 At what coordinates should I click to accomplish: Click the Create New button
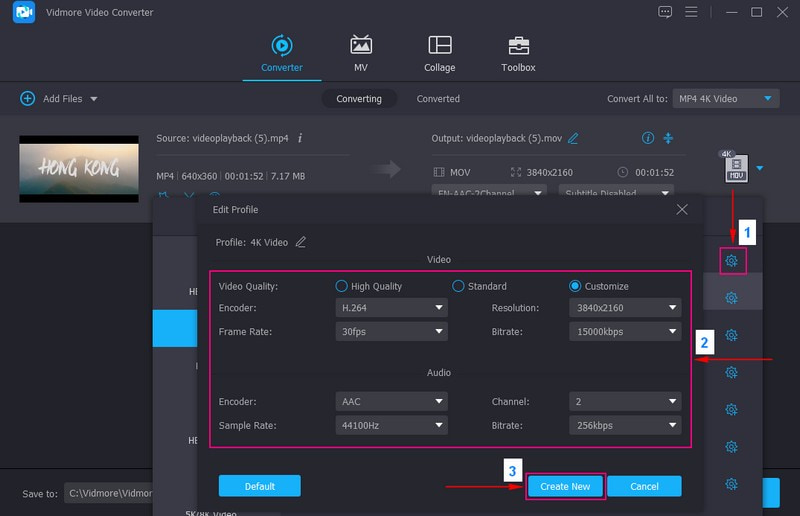tap(565, 486)
